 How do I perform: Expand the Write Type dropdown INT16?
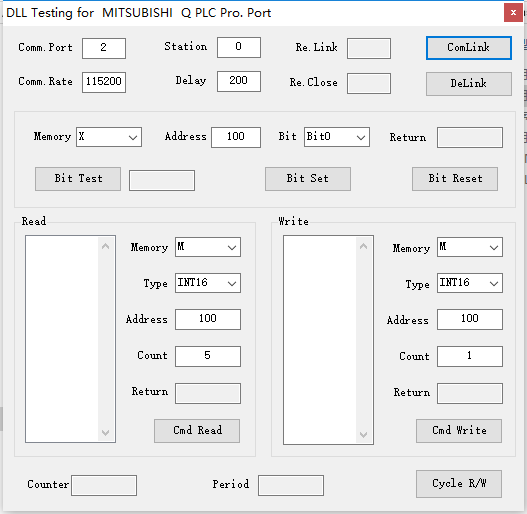[x=470, y=283]
